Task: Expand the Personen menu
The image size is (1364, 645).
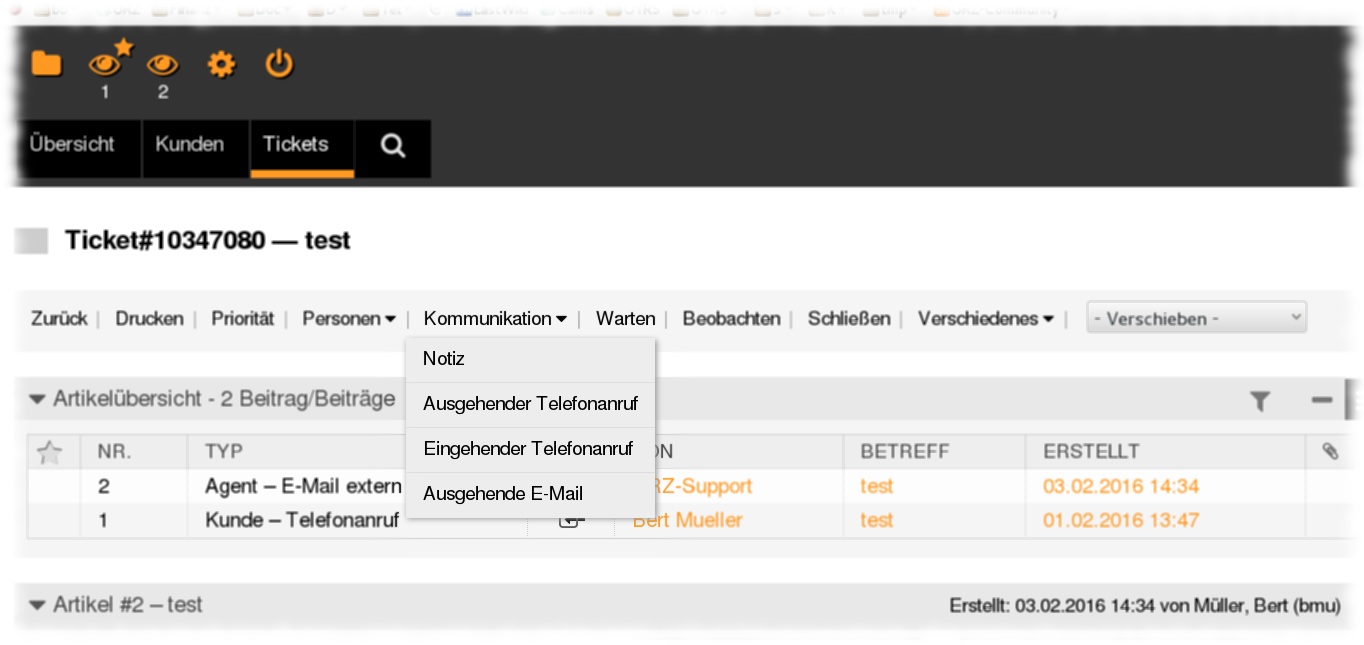Action: click(x=348, y=319)
